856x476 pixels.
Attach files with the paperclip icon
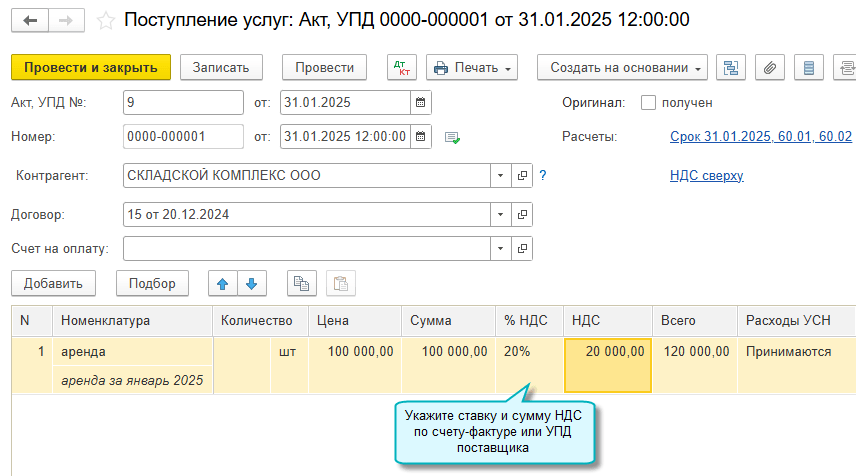point(770,68)
